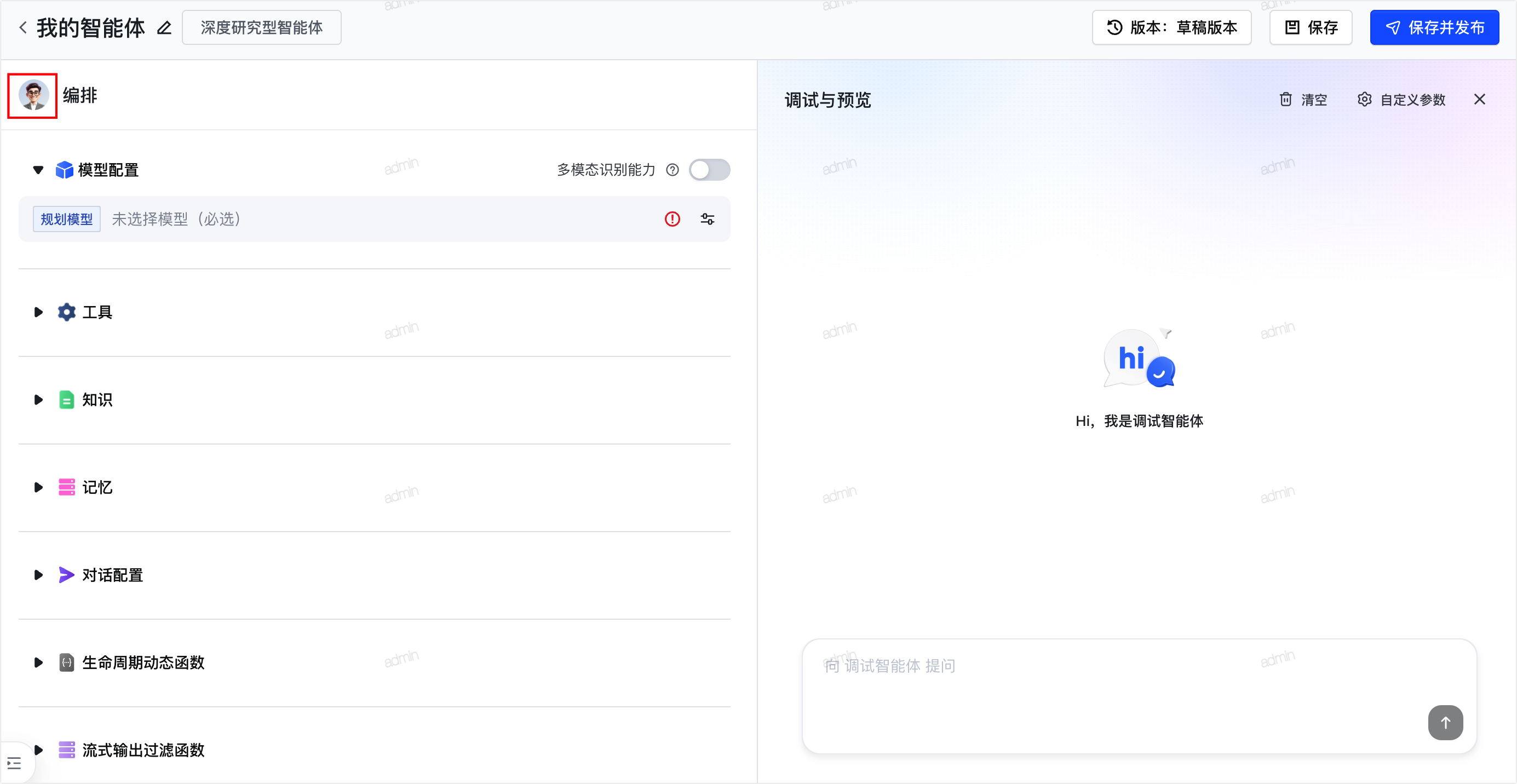The width and height of the screenshot is (1517, 784).
Task: Expand the 流式输出过滤函数 section arrow
Action: click(38, 750)
